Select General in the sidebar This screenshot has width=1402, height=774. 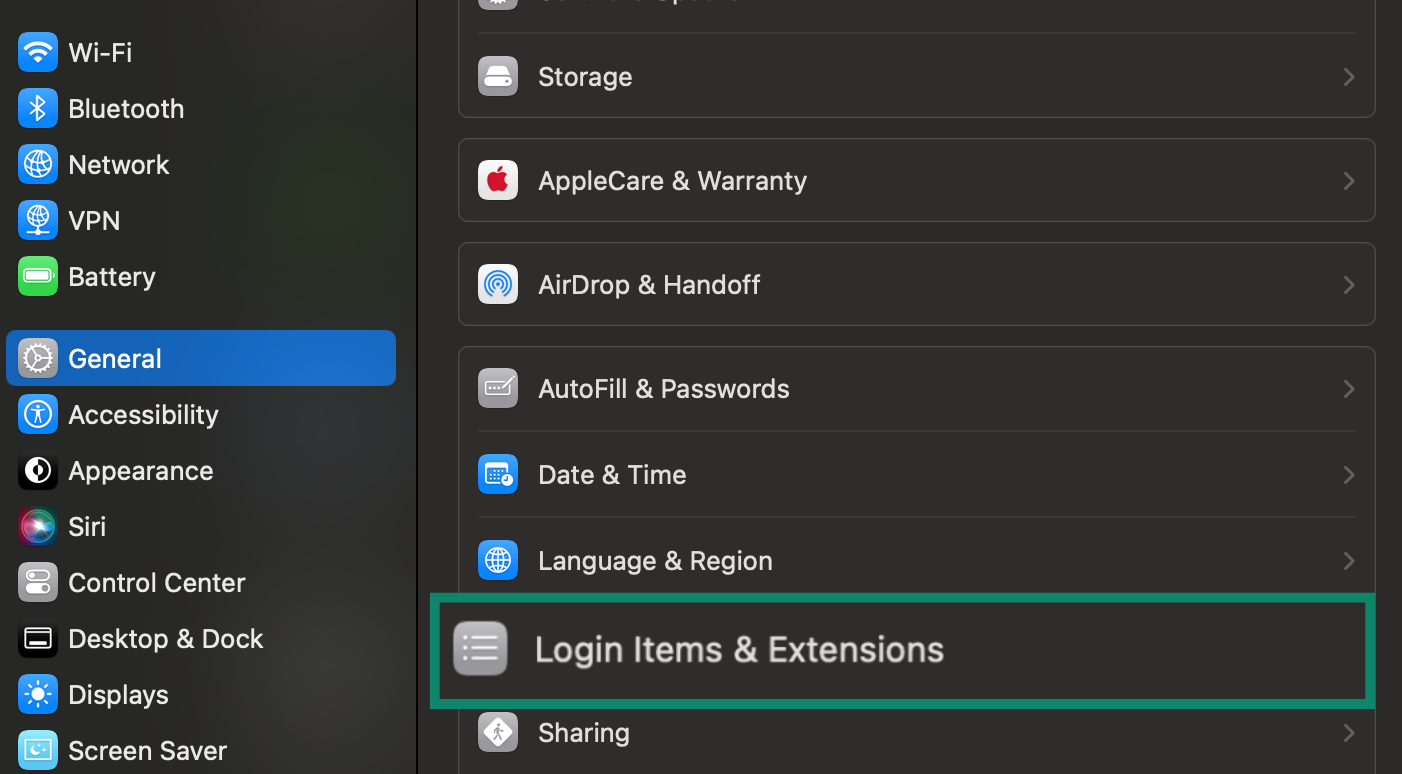(x=114, y=358)
